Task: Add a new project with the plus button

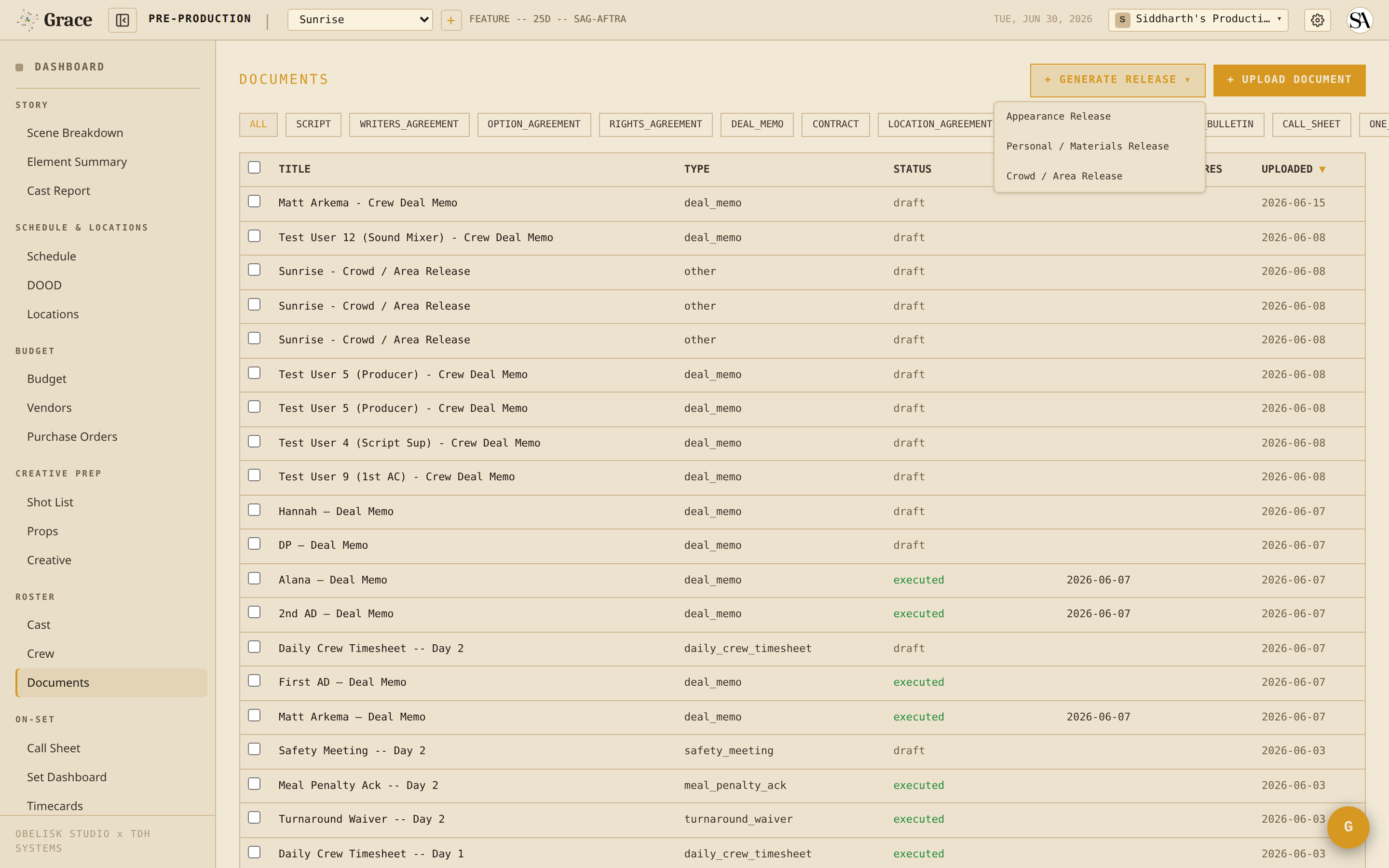Action: pyautogui.click(x=450, y=20)
